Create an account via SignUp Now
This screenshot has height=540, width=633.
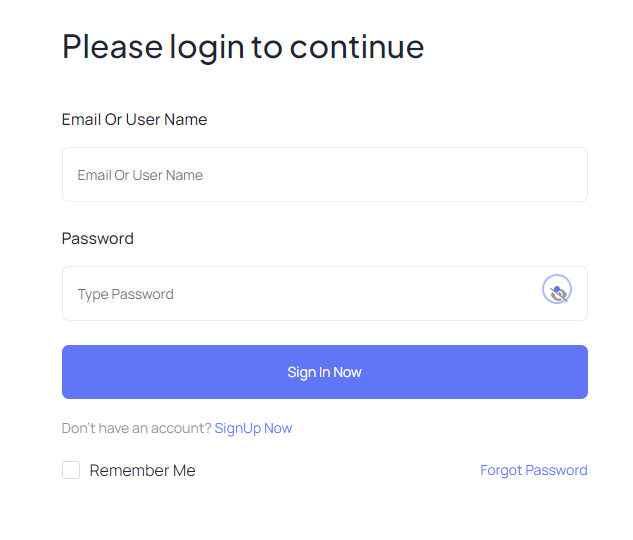click(253, 428)
